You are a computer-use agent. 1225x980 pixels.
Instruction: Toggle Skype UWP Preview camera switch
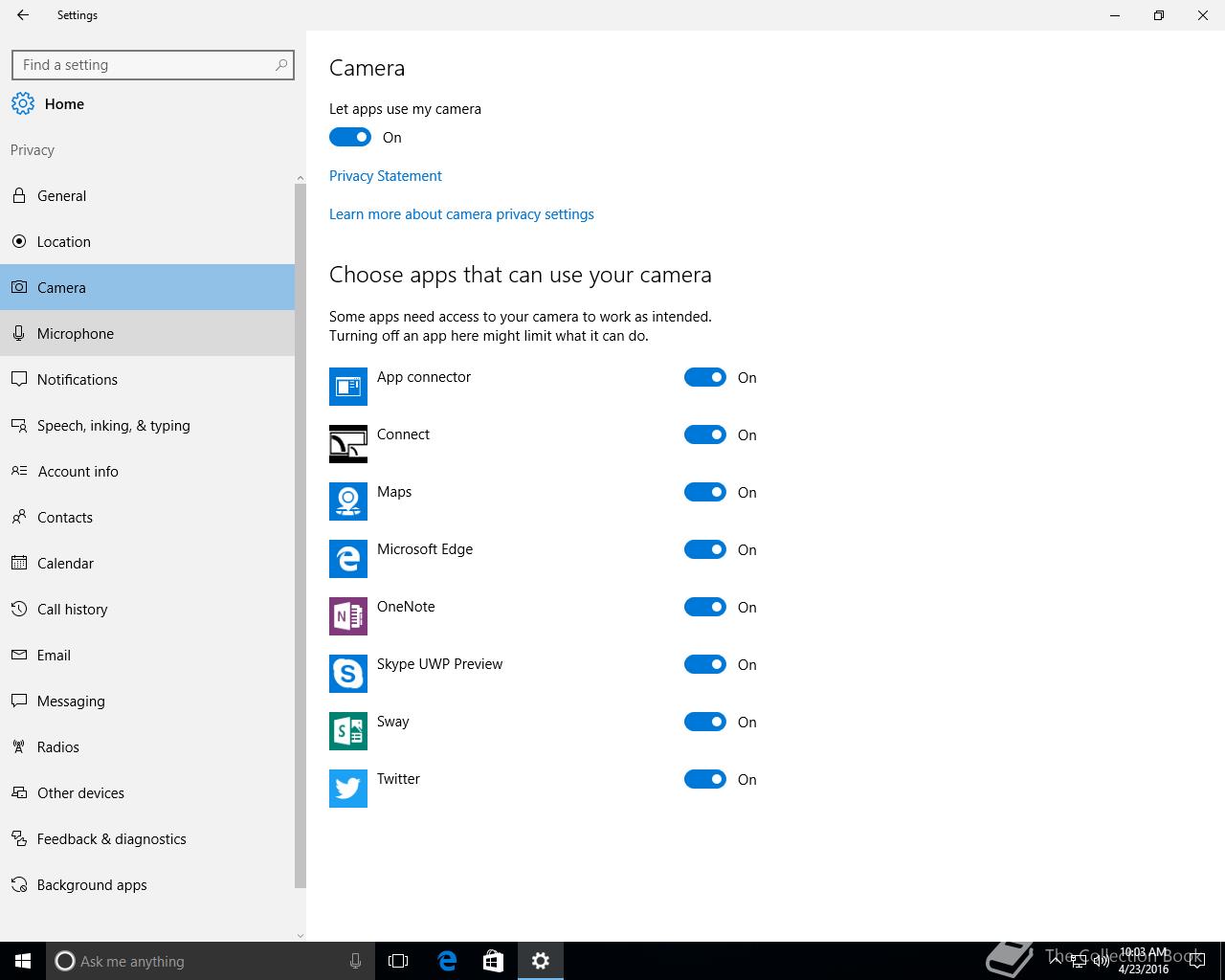point(705,664)
